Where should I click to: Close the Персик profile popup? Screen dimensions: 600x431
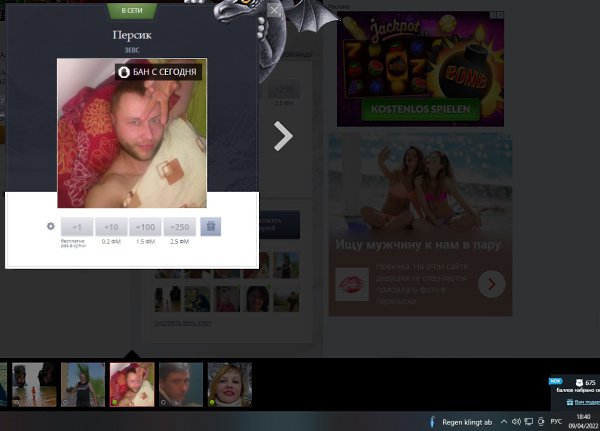[x=274, y=11]
